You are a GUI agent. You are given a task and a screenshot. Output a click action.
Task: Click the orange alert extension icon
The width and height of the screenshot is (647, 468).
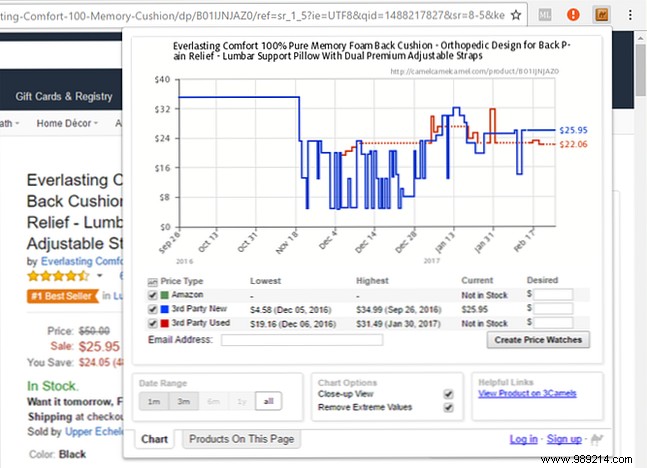tap(573, 15)
